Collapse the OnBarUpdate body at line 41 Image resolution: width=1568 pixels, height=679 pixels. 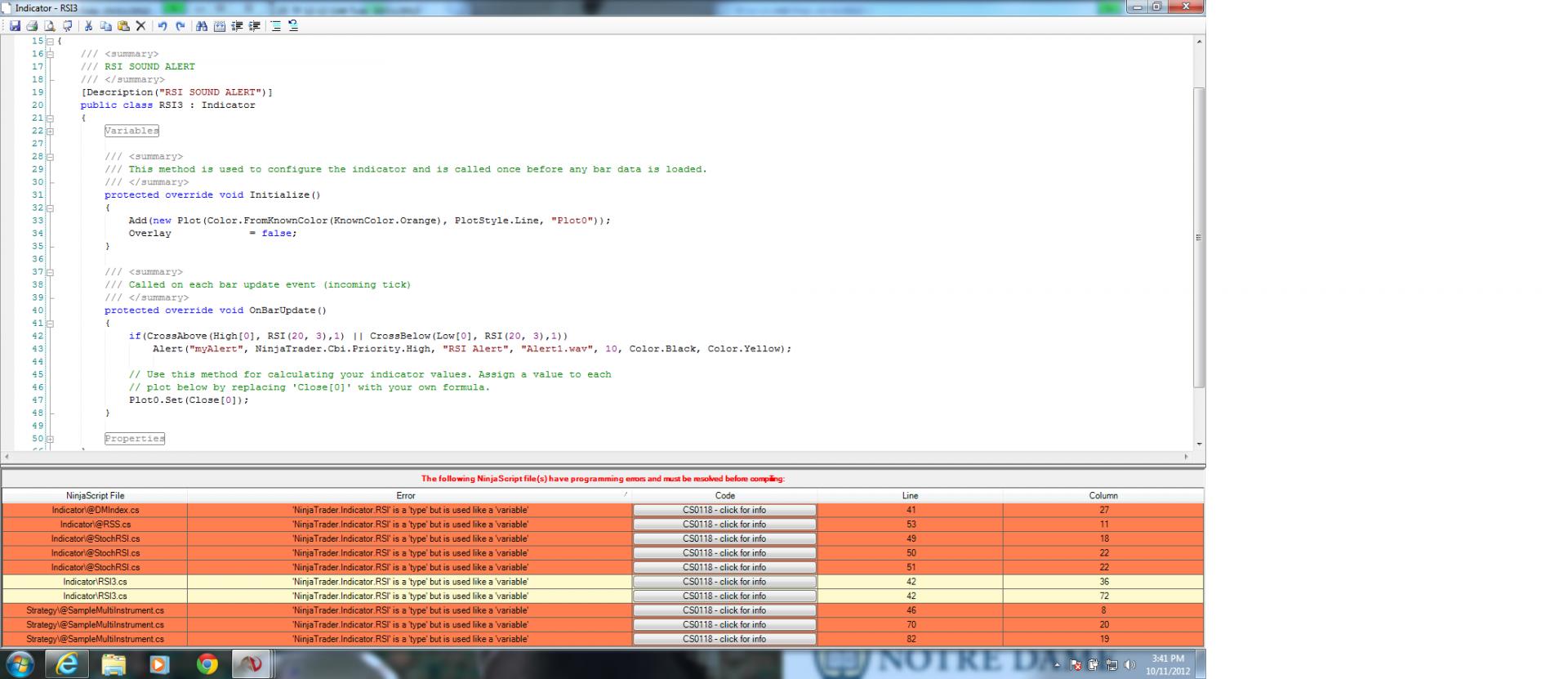click(x=50, y=324)
